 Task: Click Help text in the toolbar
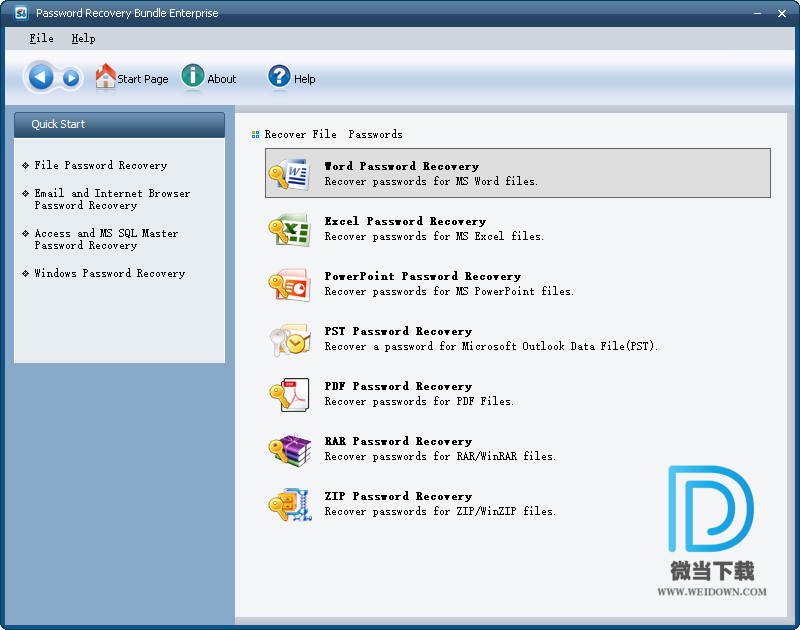pyautogui.click(x=304, y=79)
